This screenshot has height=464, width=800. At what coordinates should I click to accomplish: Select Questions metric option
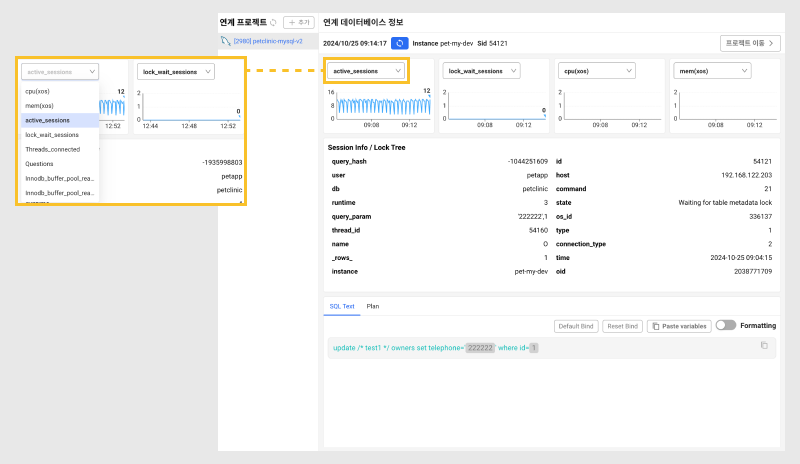59,164
